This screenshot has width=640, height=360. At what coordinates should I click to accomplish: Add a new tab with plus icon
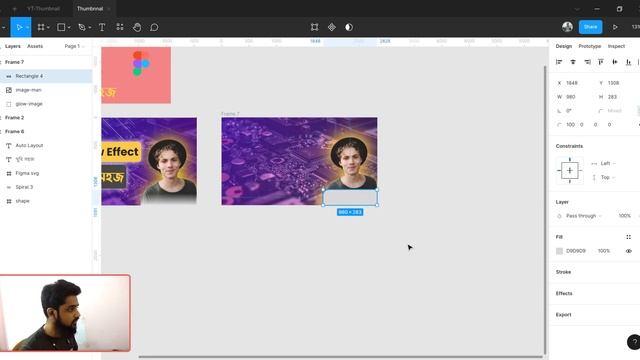[x=14, y=9]
